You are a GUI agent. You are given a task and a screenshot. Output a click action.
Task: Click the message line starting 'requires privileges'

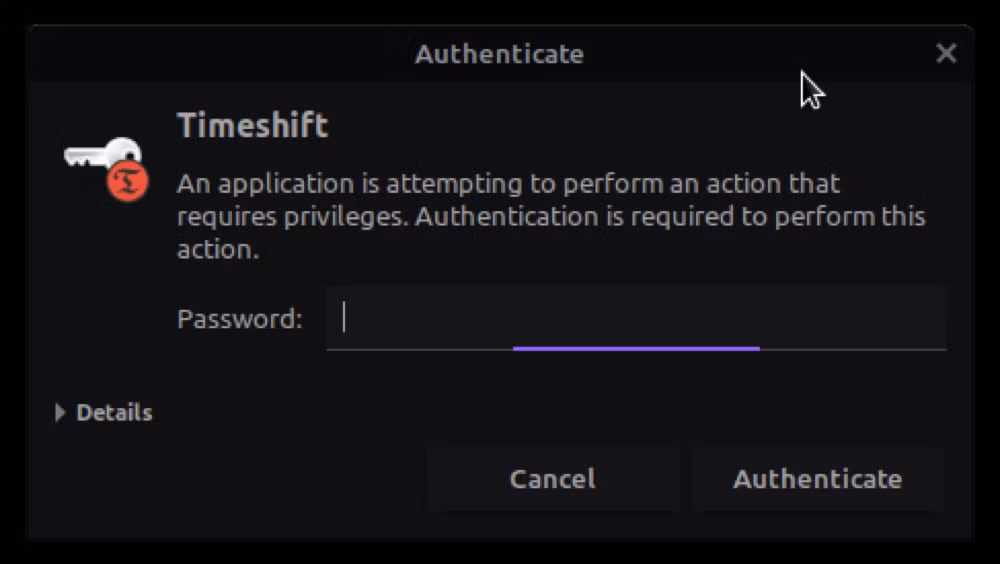[551, 217]
